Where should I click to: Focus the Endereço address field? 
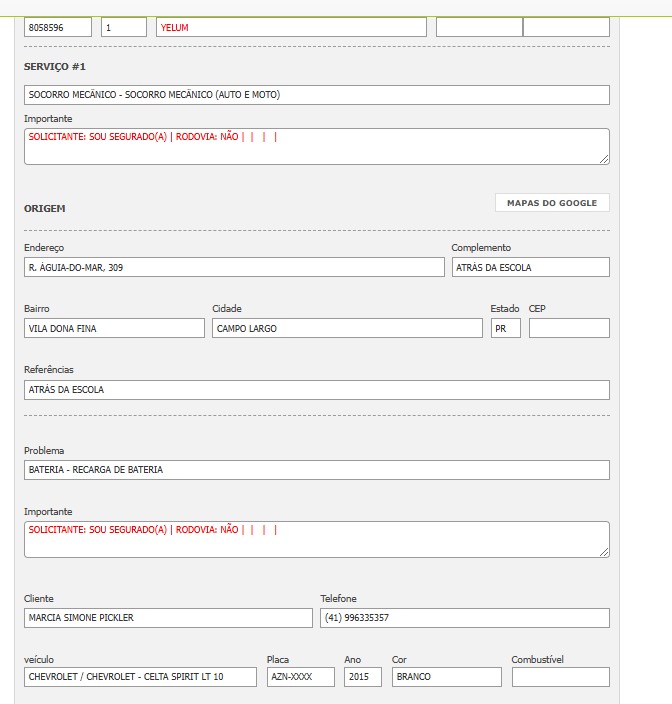(234, 267)
